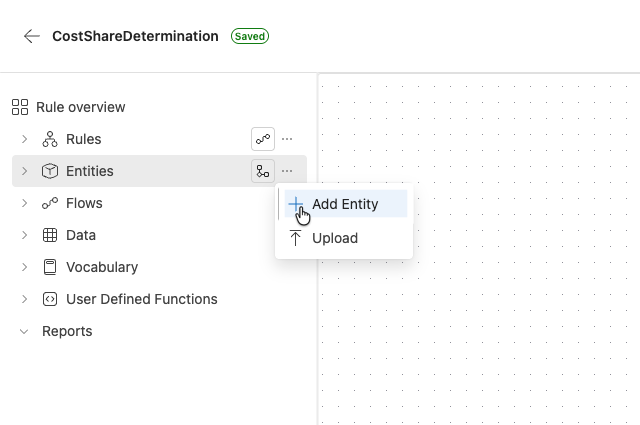The width and height of the screenshot is (640, 425).
Task: Click the plus icon beside Add Entity
Action: pos(296,204)
